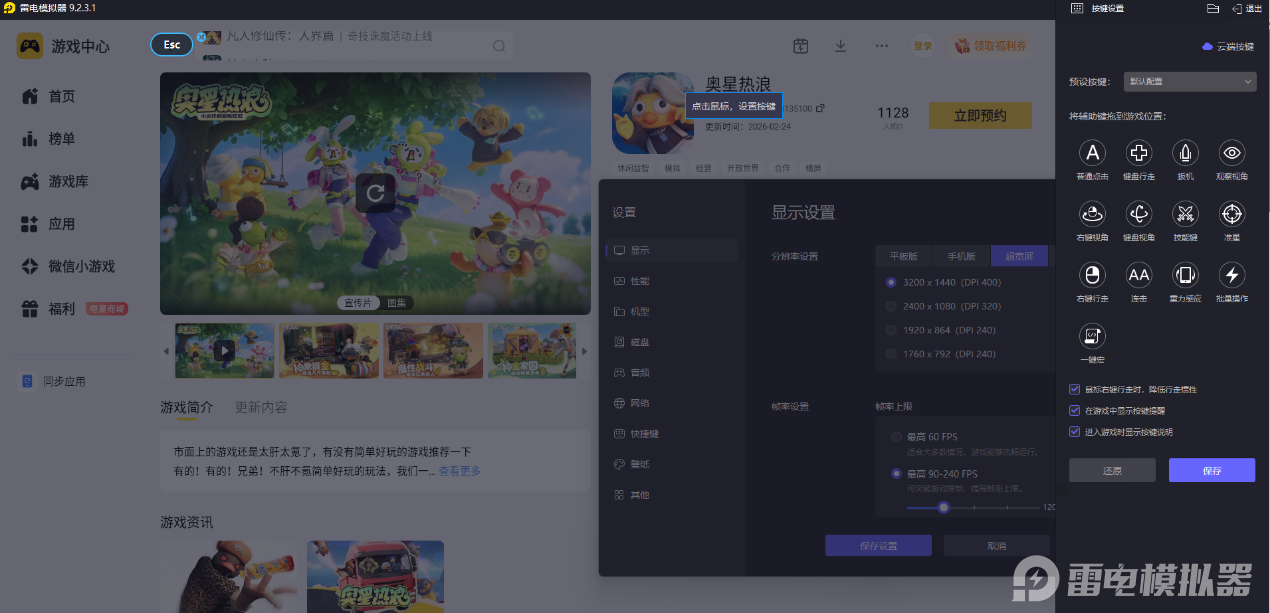Click the 保存设置 button
The height and width of the screenshot is (613, 1270).
(x=878, y=545)
